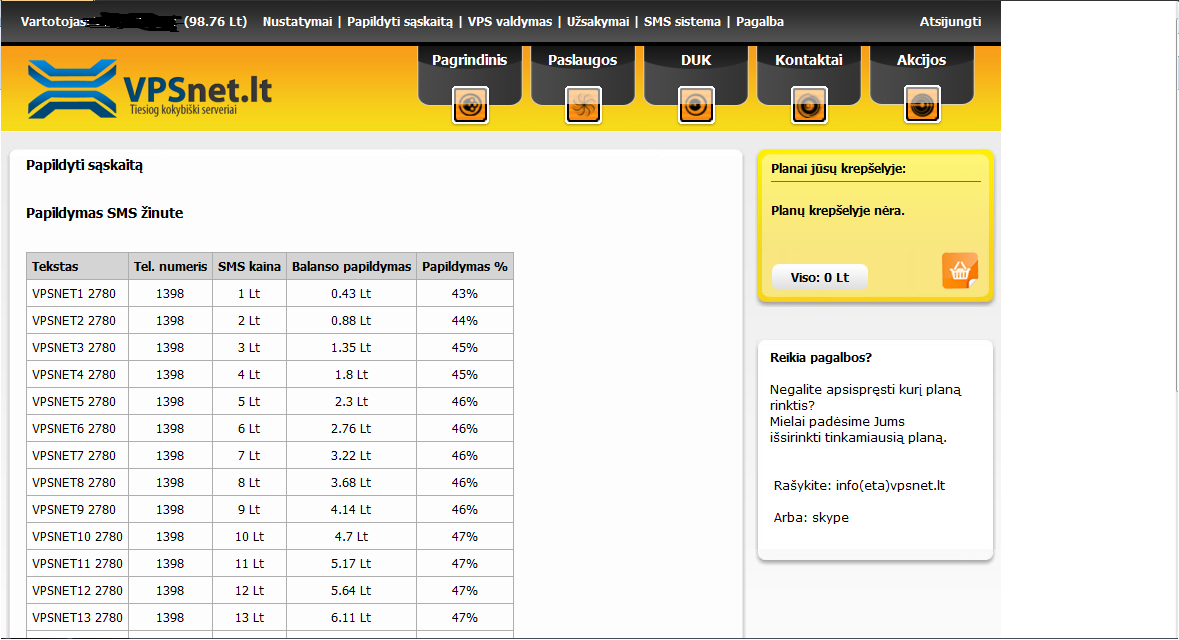Select the VPSNET7 2780 cell

(x=77, y=456)
